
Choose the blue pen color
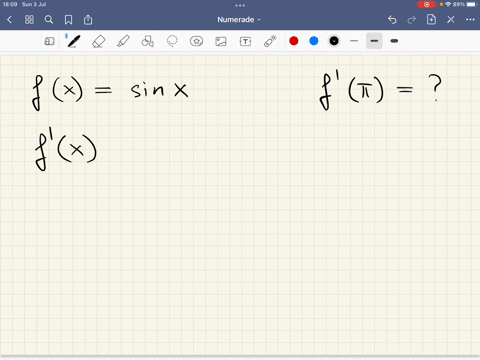point(314,41)
